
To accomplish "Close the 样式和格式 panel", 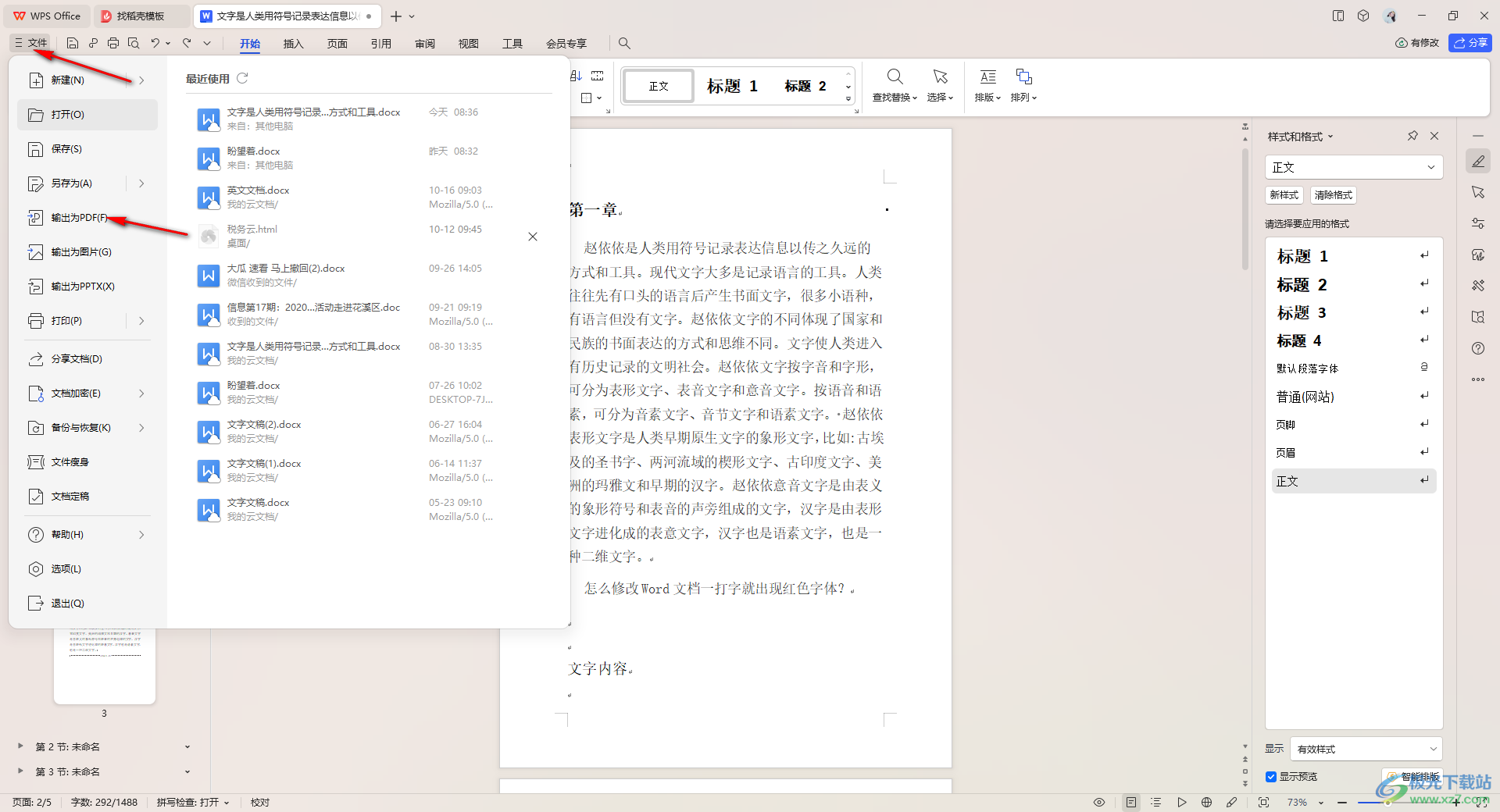I will [x=1434, y=136].
